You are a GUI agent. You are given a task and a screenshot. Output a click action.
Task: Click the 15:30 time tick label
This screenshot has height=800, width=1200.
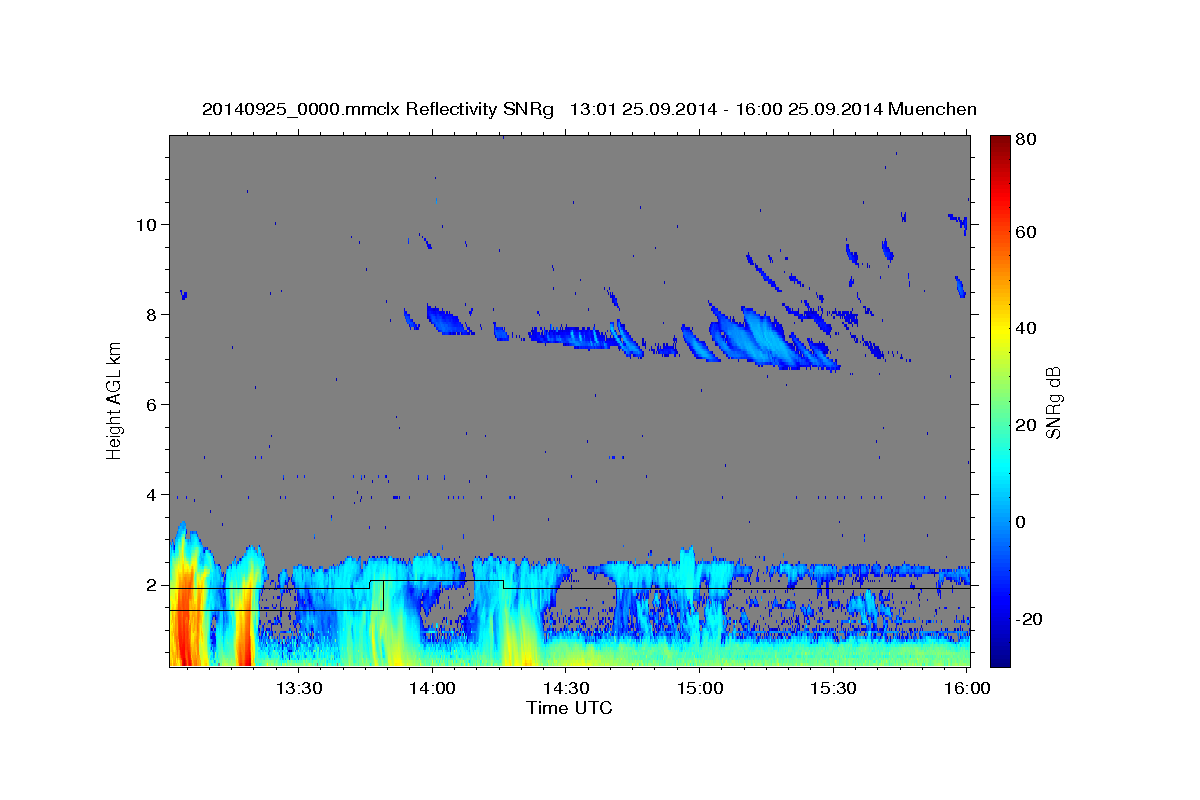pyautogui.click(x=833, y=688)
